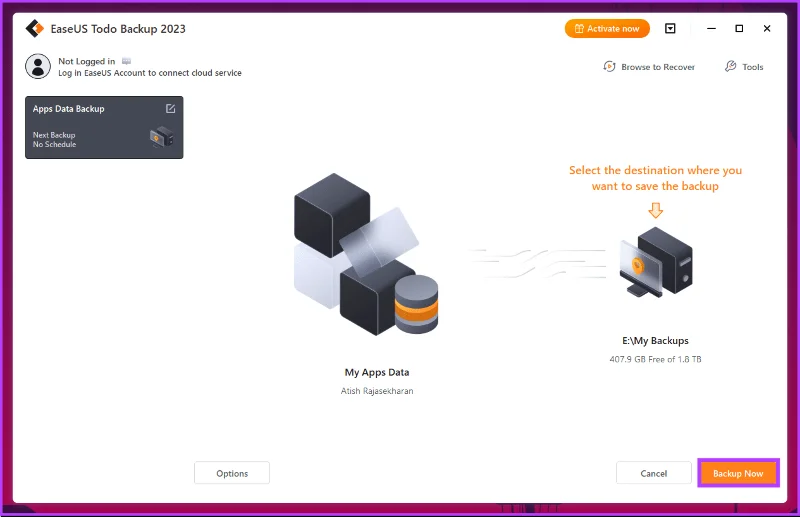Click the My Apps Data label
This screenshot has width=800, height=517.
pos(377,373)
